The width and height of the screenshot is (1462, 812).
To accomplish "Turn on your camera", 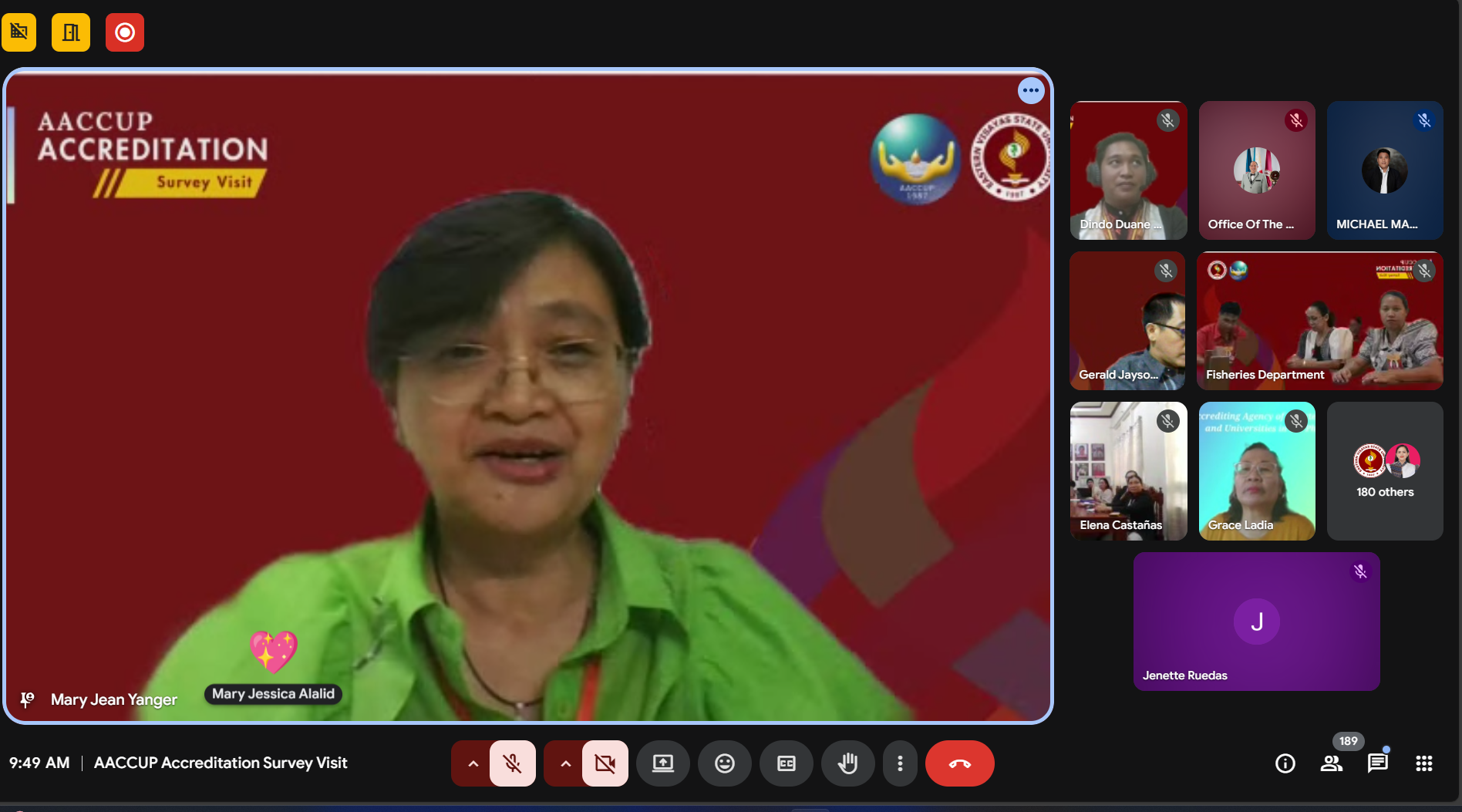I will pos(605,763).
